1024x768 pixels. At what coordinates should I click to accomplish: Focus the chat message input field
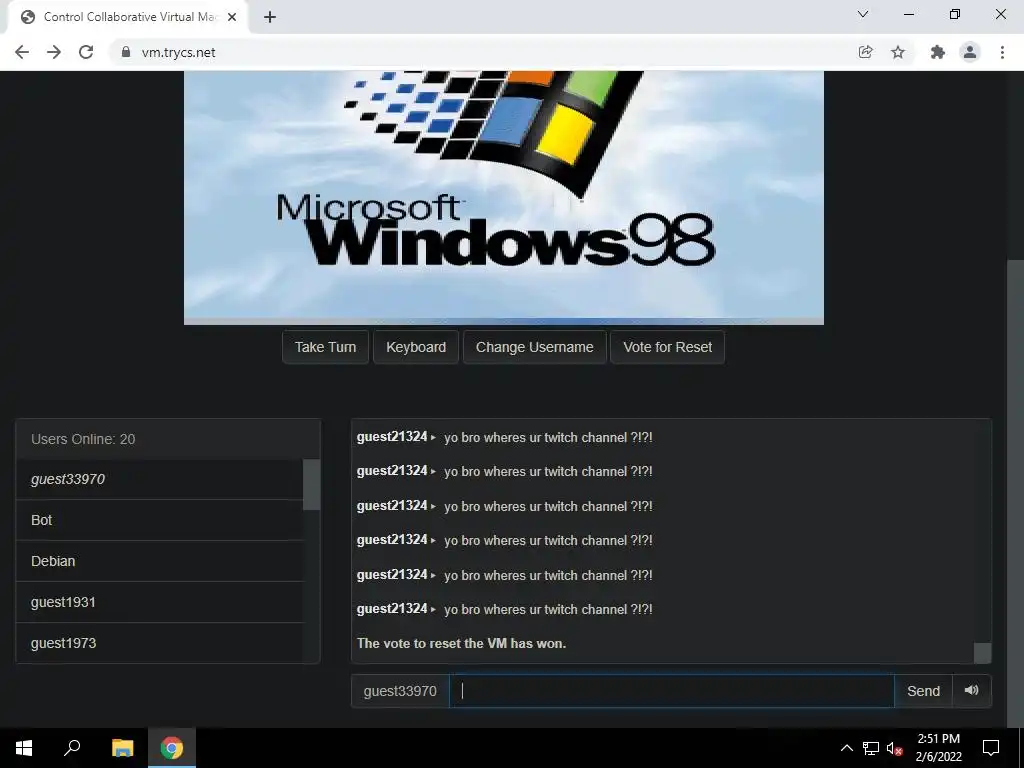671,691
